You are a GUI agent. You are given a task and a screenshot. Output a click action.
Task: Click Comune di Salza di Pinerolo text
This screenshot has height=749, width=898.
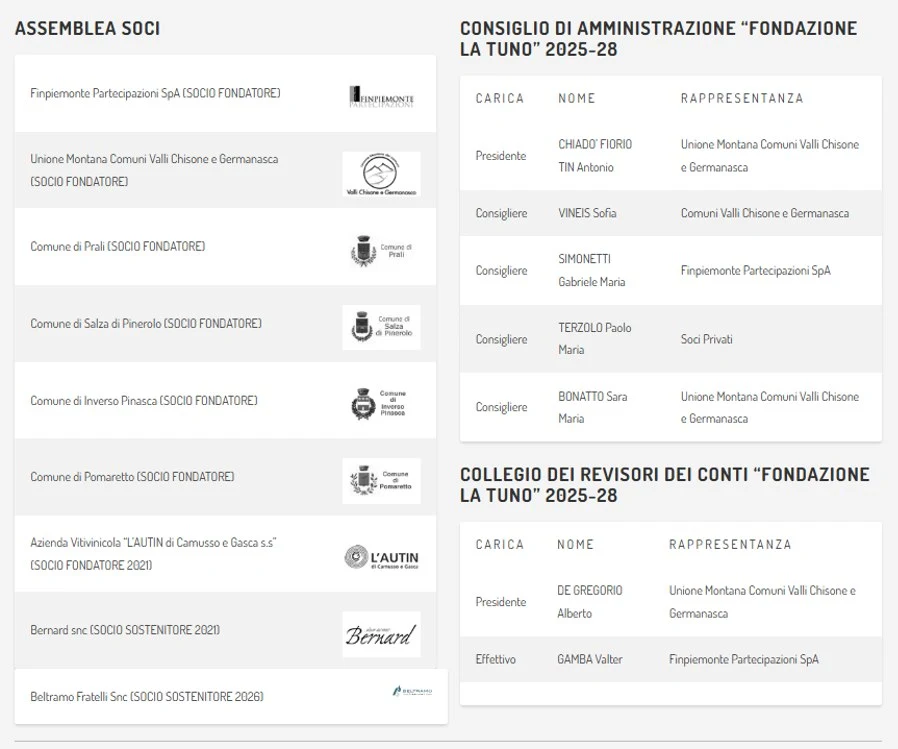[x=146, y=324]
